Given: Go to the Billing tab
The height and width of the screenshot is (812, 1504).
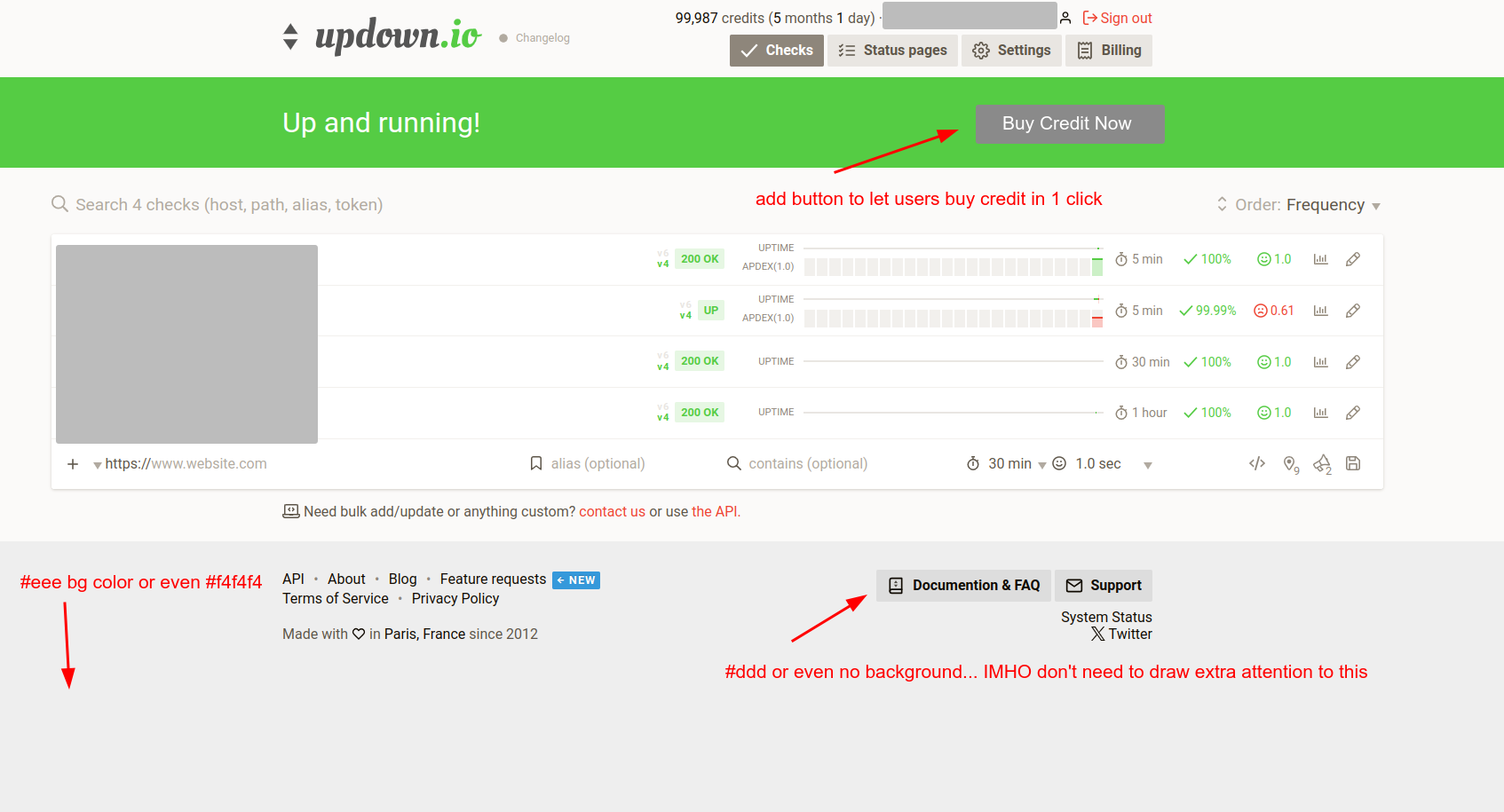Looking at the screenshot, I should tap(1109, 51).
